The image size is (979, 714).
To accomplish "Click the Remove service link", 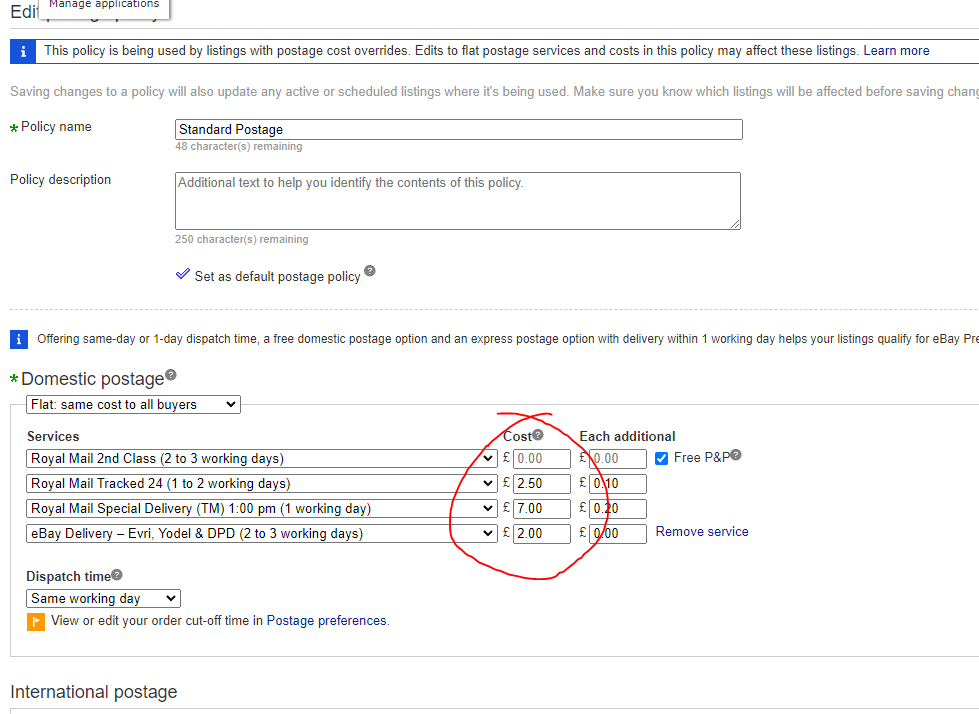I will (702, 532).
